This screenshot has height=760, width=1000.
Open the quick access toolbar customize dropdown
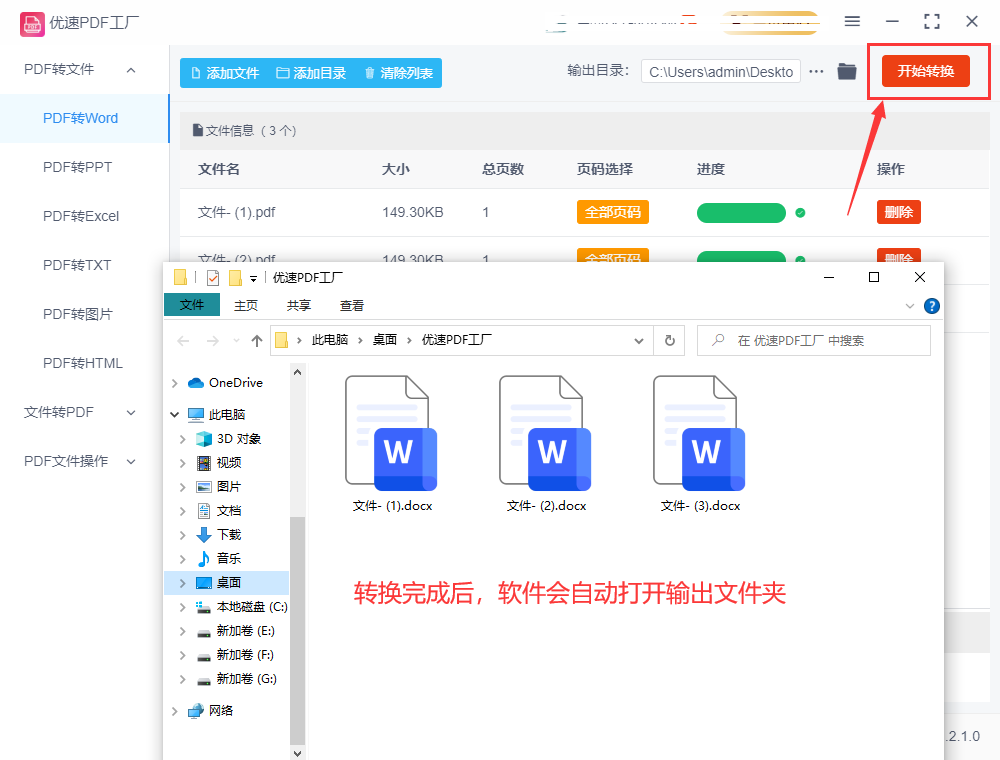253,279
